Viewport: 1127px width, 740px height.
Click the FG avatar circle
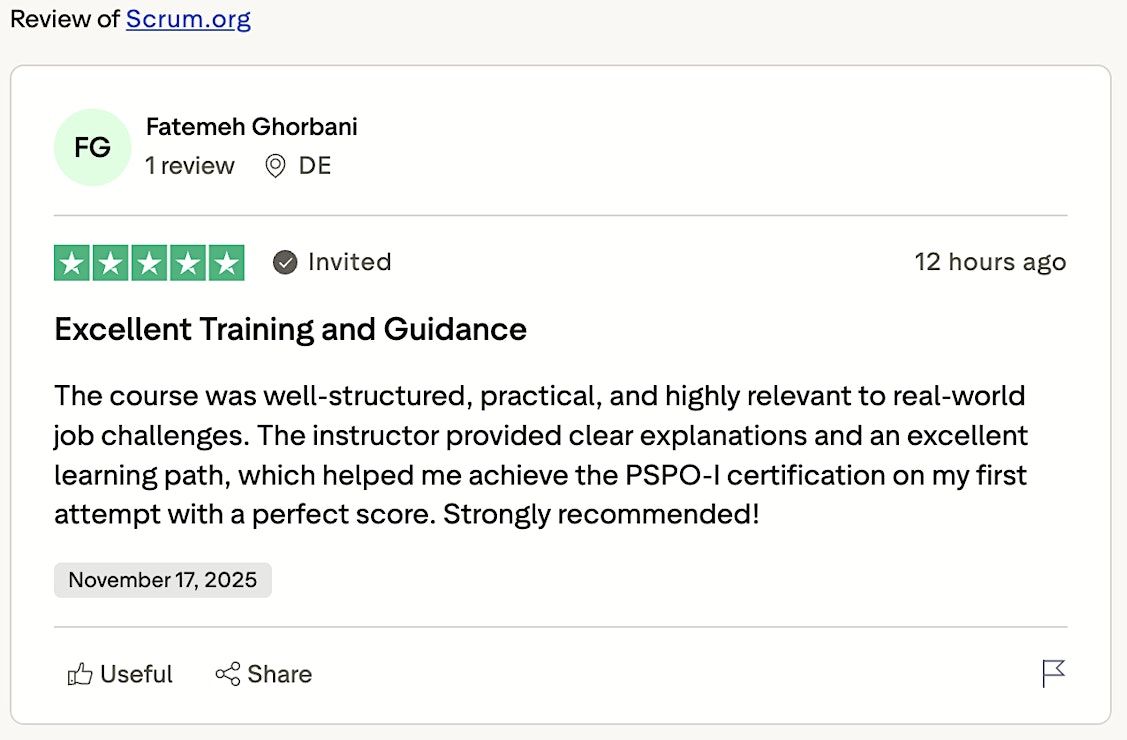point(92,148)
